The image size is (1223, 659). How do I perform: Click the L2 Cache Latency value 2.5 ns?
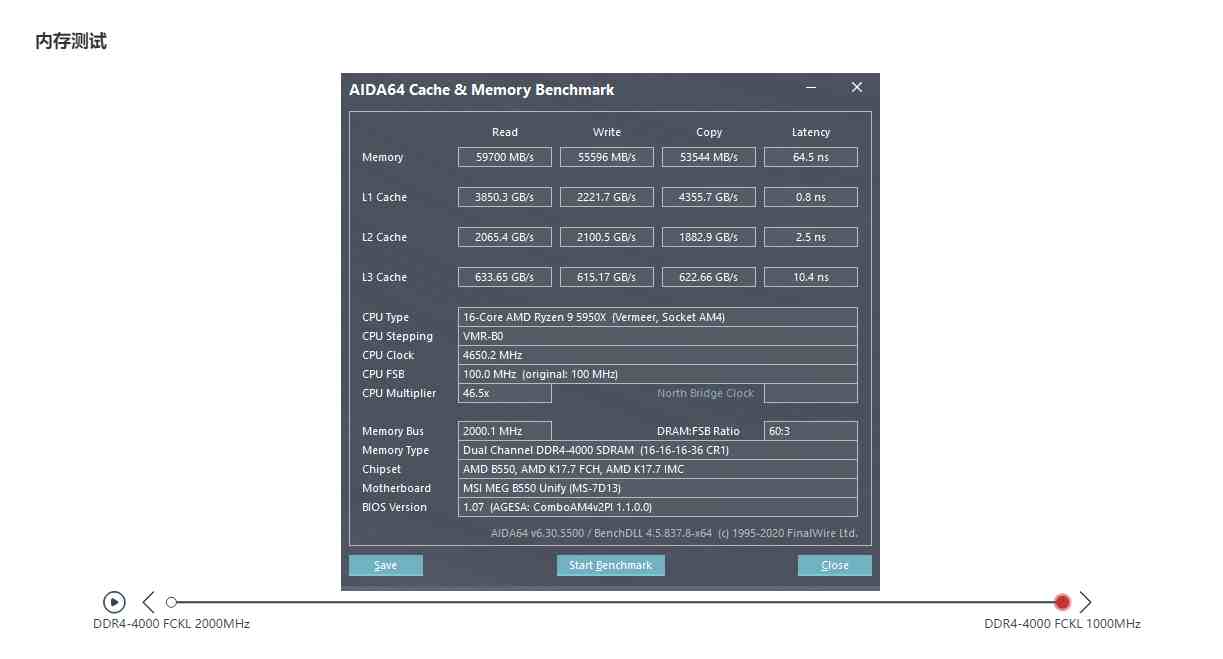(811, 237)
